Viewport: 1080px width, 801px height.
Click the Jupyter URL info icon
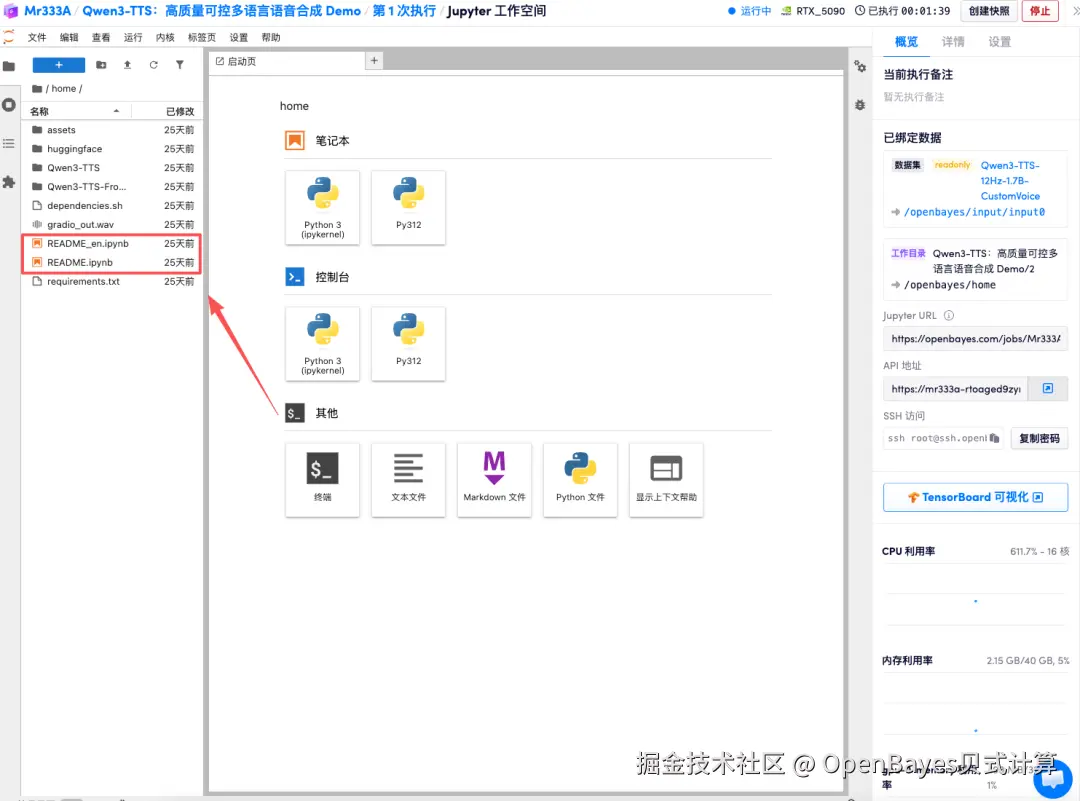pos(948,315)
